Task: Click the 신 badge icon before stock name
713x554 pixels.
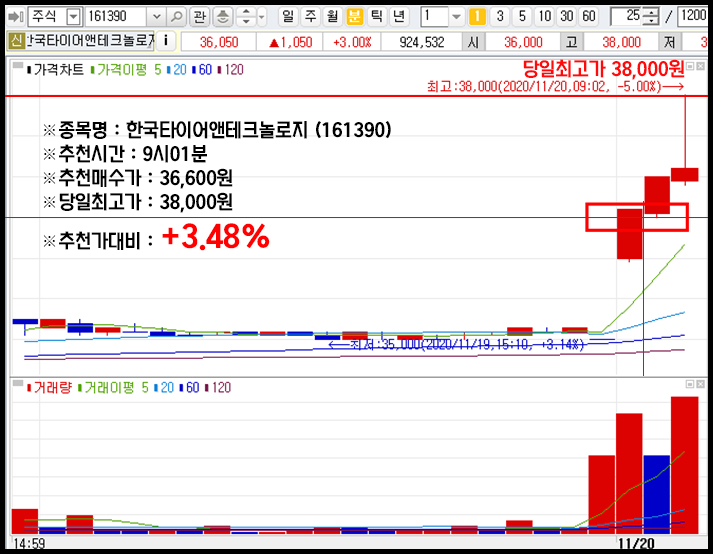Action: tap(16, 41)
